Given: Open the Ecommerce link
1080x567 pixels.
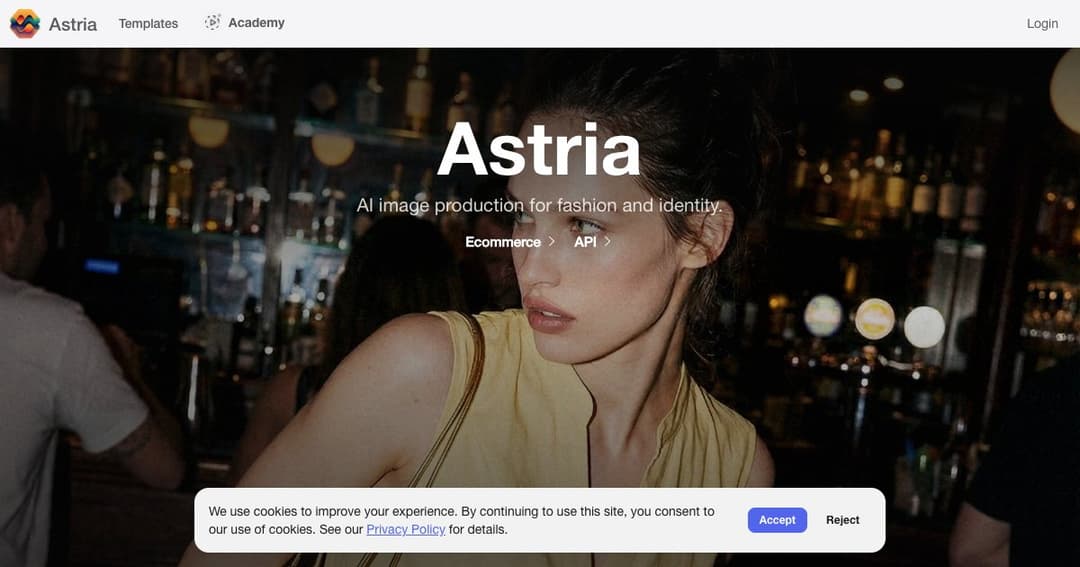Looking at the screenshot, I should point(503,242).
